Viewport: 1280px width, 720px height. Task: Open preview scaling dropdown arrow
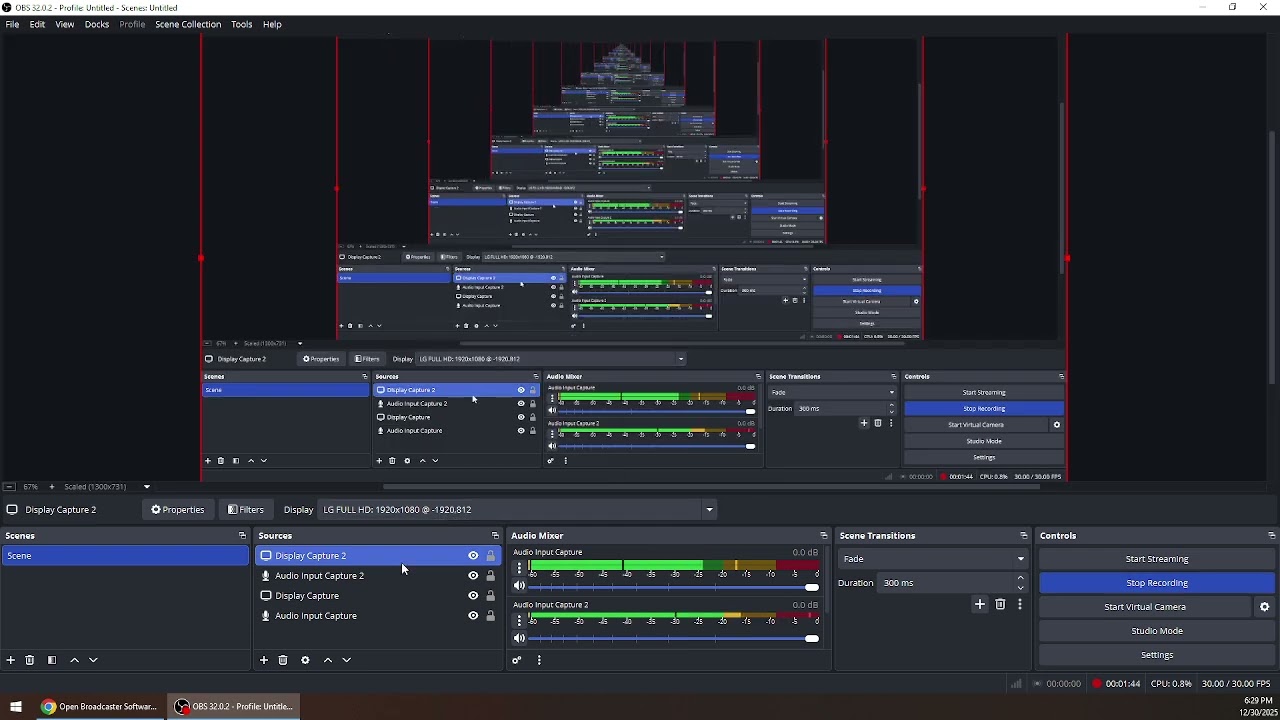pos(147,487)
